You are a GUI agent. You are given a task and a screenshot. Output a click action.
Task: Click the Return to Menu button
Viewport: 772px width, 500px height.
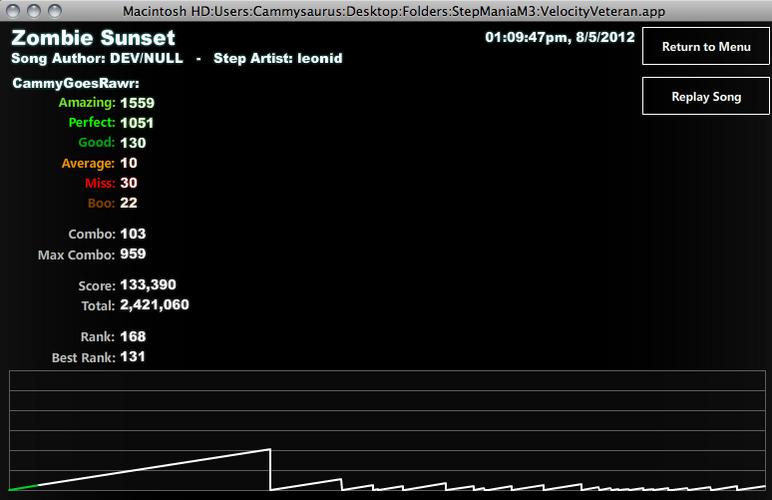pos(706,46)
